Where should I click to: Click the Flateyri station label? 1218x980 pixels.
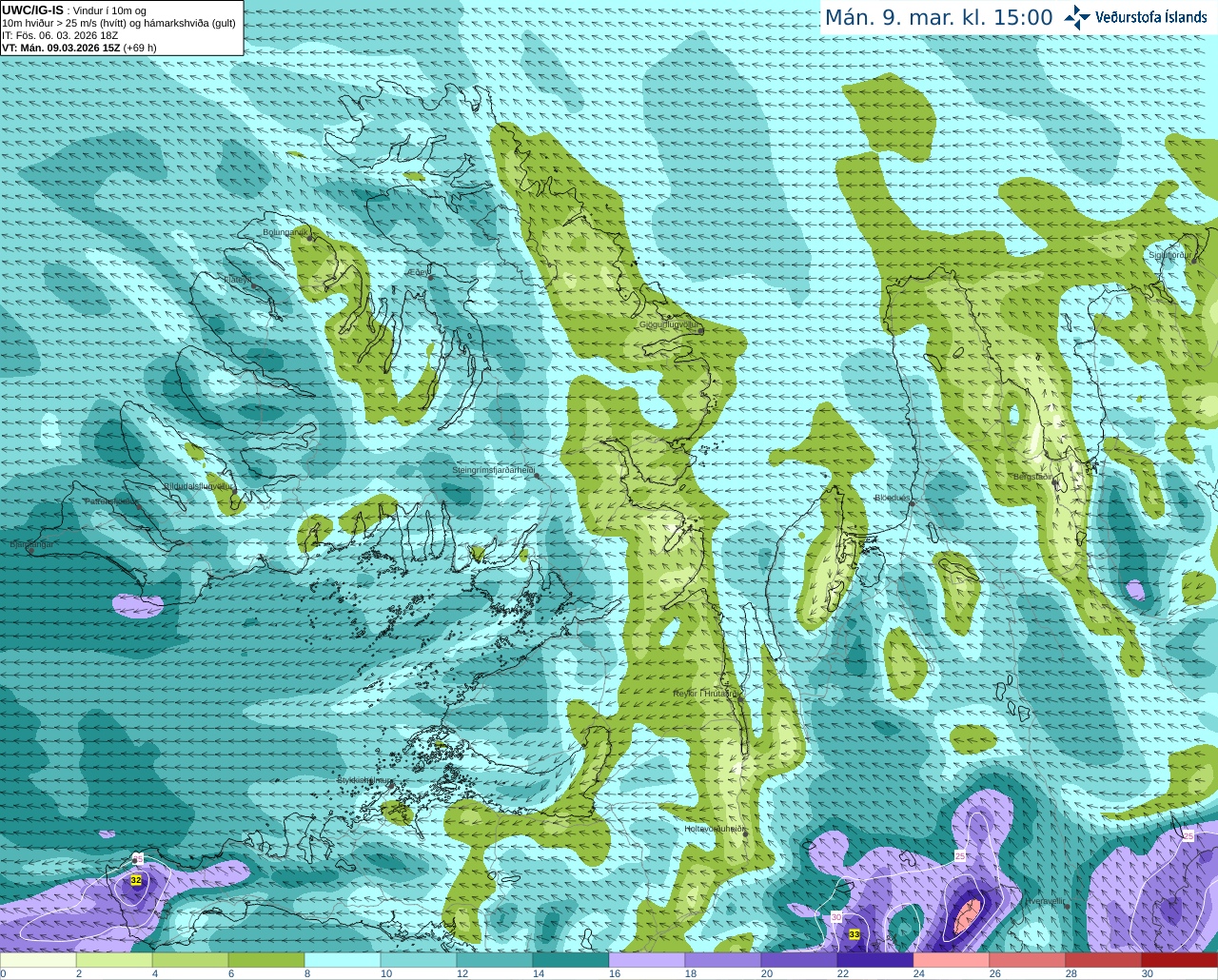[239, 280]
